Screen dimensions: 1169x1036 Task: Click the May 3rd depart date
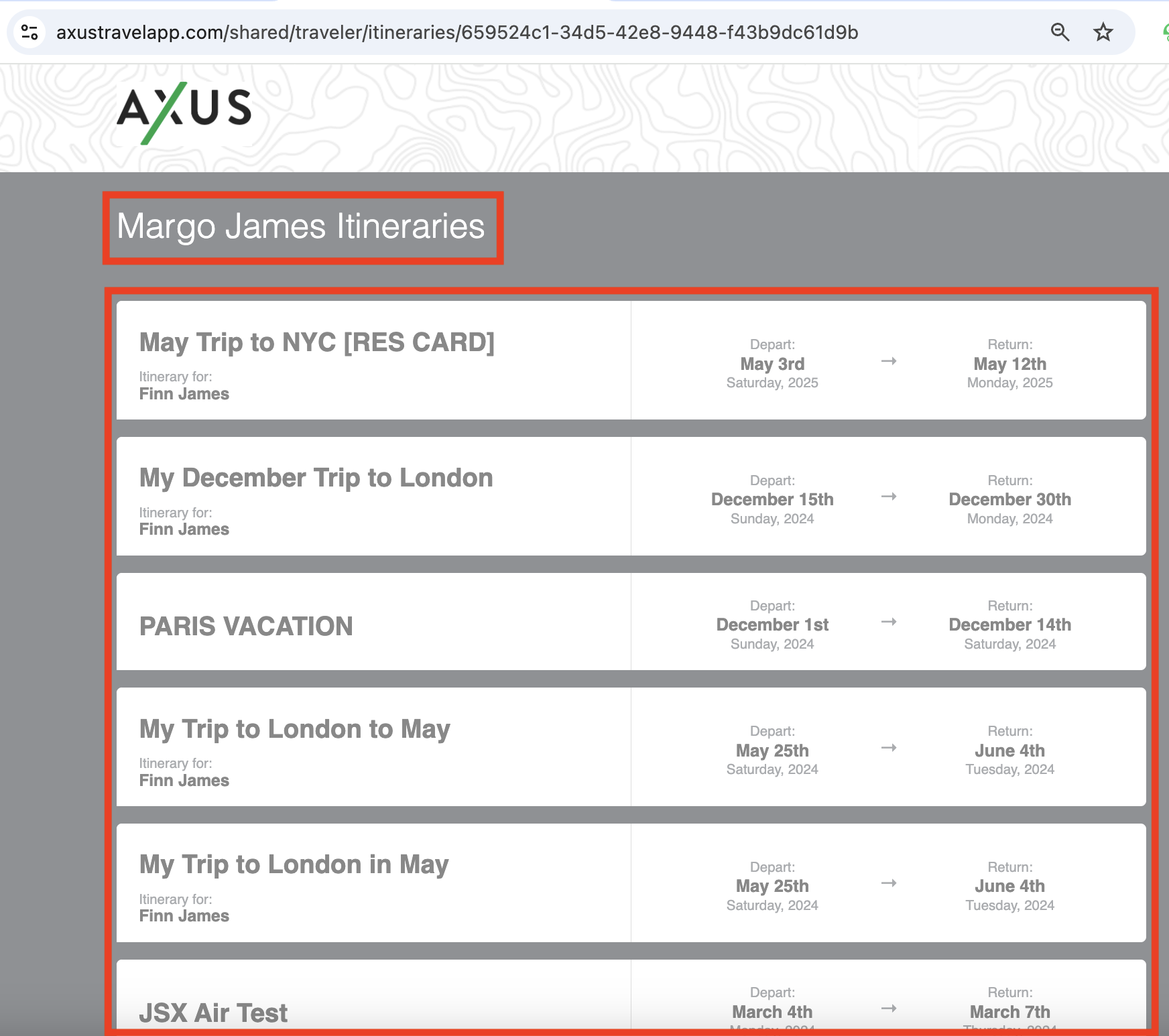tap(772, 365)
